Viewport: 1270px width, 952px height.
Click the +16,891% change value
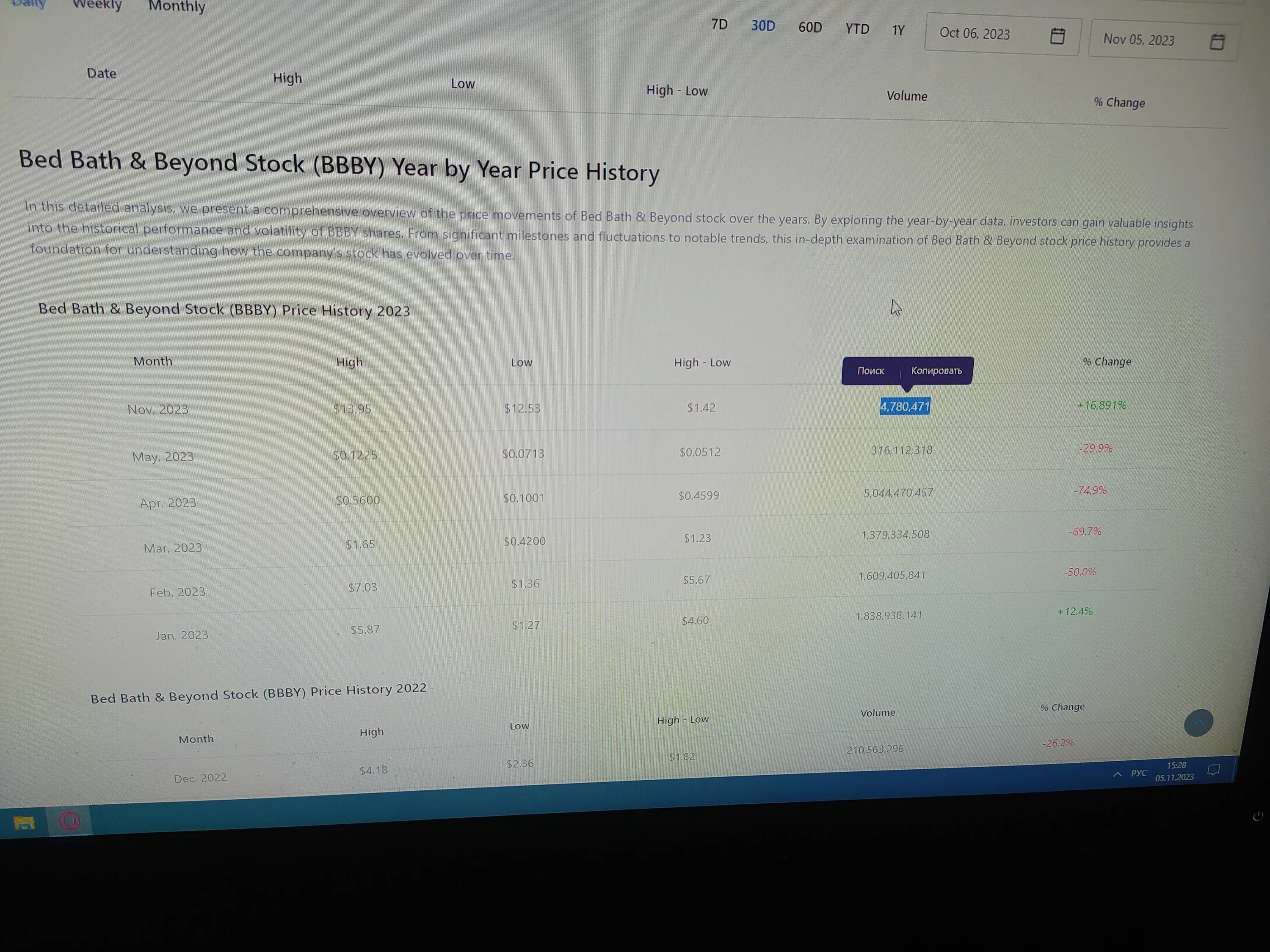[x=1101, y=405]
